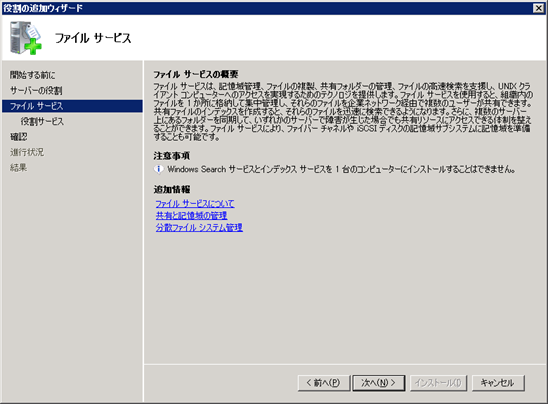Jump to the 確認 step
The image size is (548, 404).
pyautogui.click(x=19, y=137)
